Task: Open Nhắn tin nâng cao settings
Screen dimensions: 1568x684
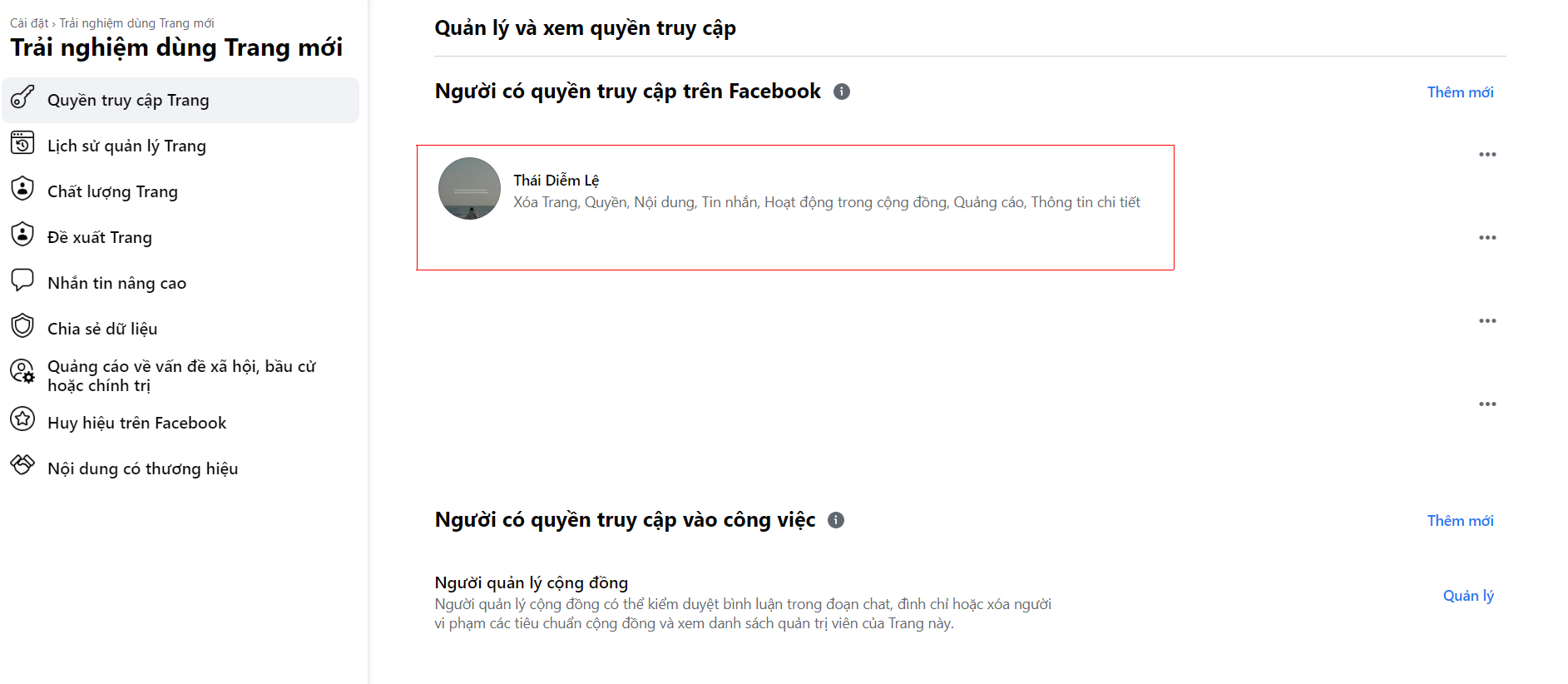Action: pos(181,283)
